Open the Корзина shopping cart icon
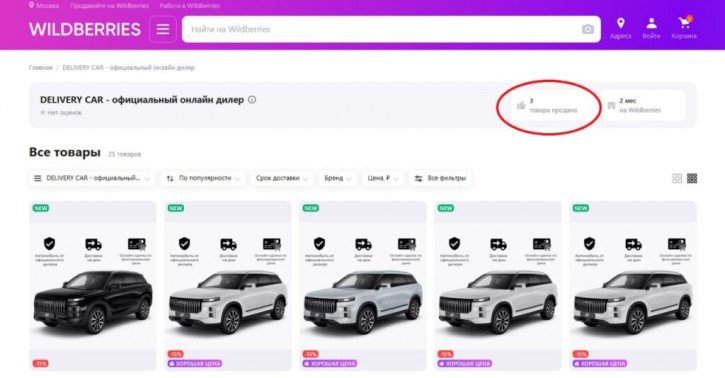The width and height of the screenshot is (725, 378). (x=684, y=23)
